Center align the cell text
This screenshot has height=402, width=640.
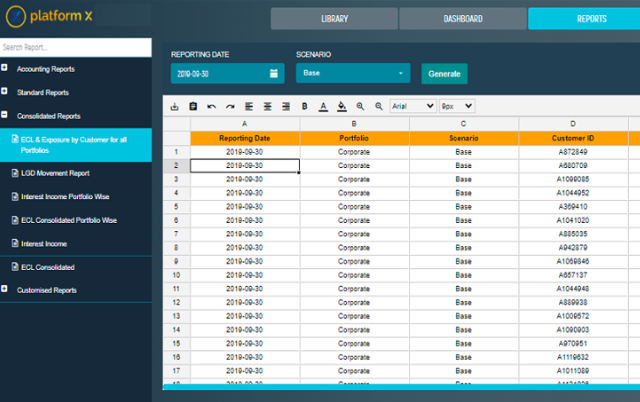[x=267, y=106]
